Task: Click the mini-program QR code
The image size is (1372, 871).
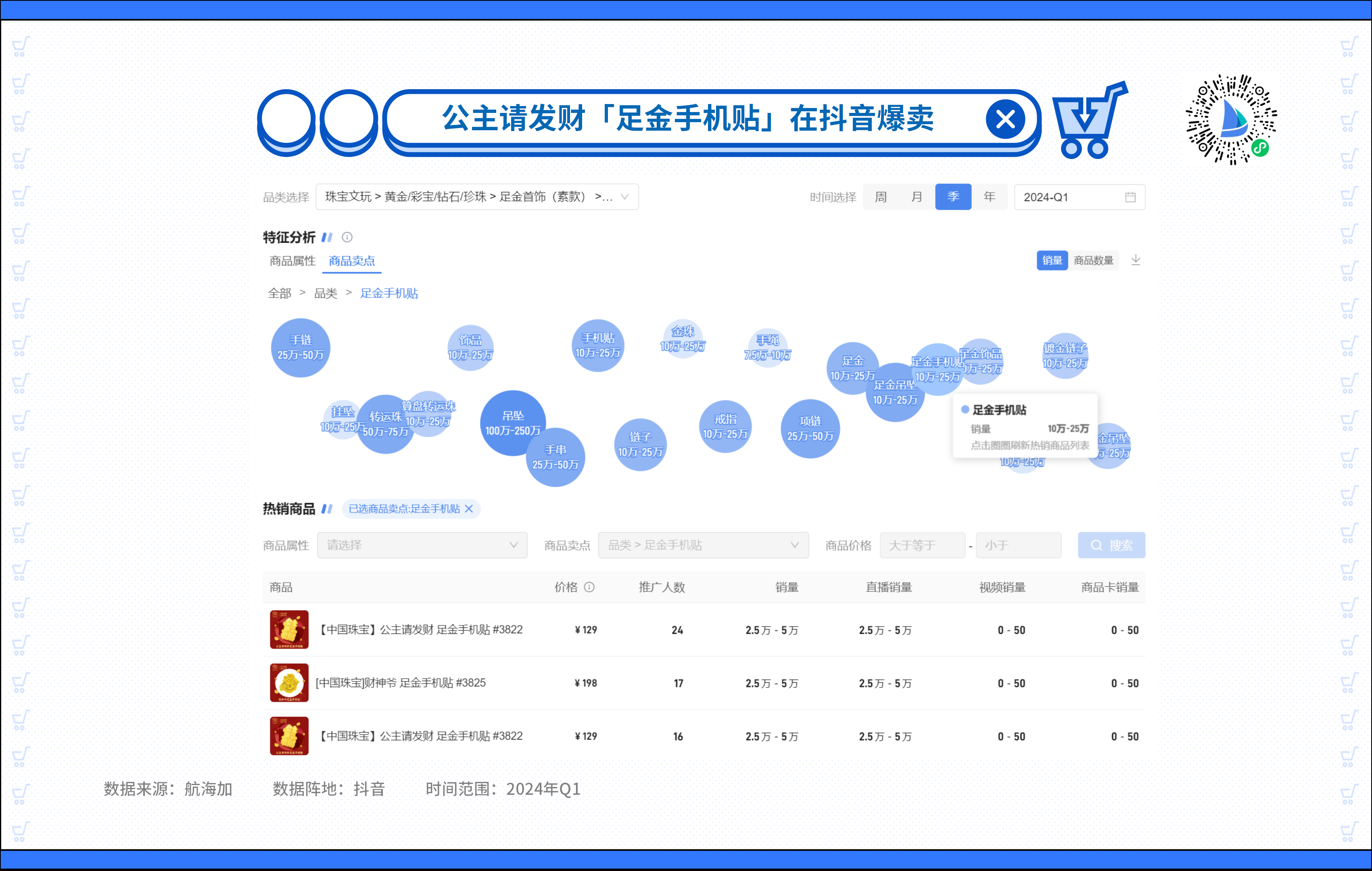Action: (1231, 120)
